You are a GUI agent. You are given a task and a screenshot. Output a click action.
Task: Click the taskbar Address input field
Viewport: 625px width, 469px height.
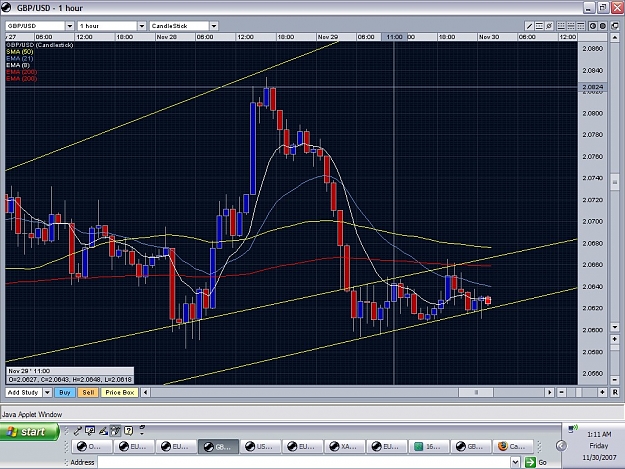305,462
